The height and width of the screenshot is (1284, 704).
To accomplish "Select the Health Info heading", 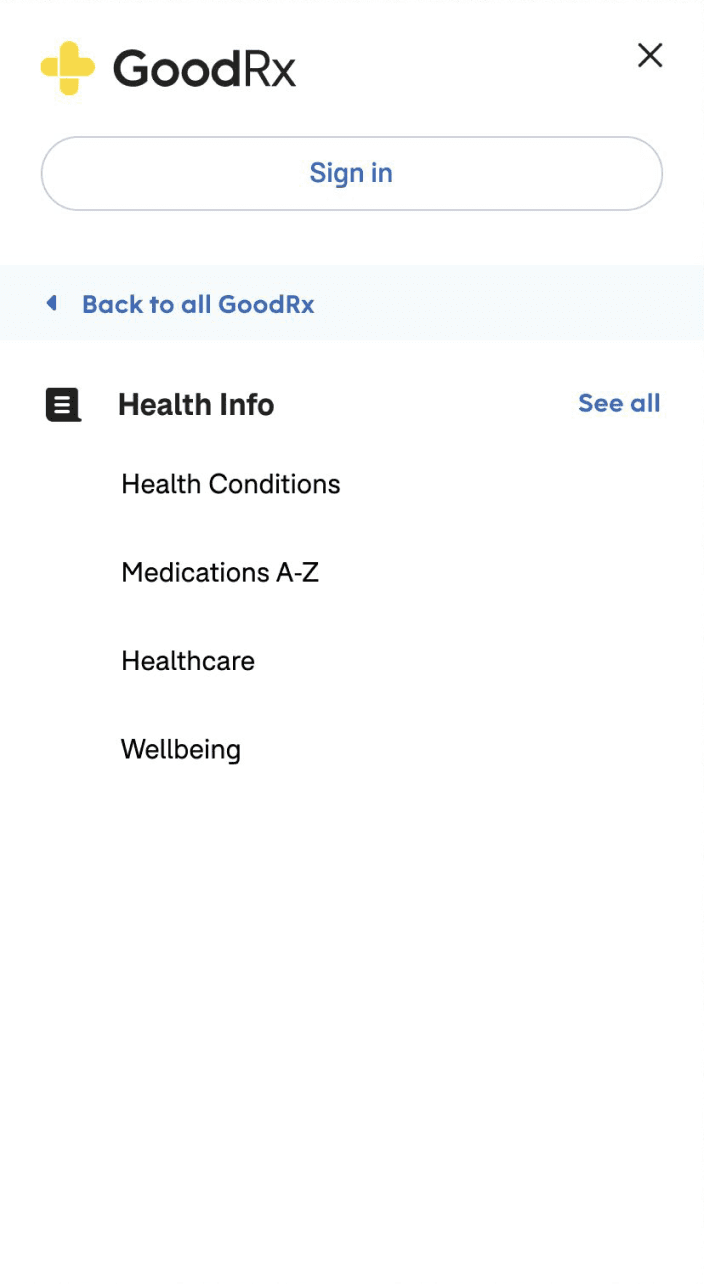I will pos(196,405).
